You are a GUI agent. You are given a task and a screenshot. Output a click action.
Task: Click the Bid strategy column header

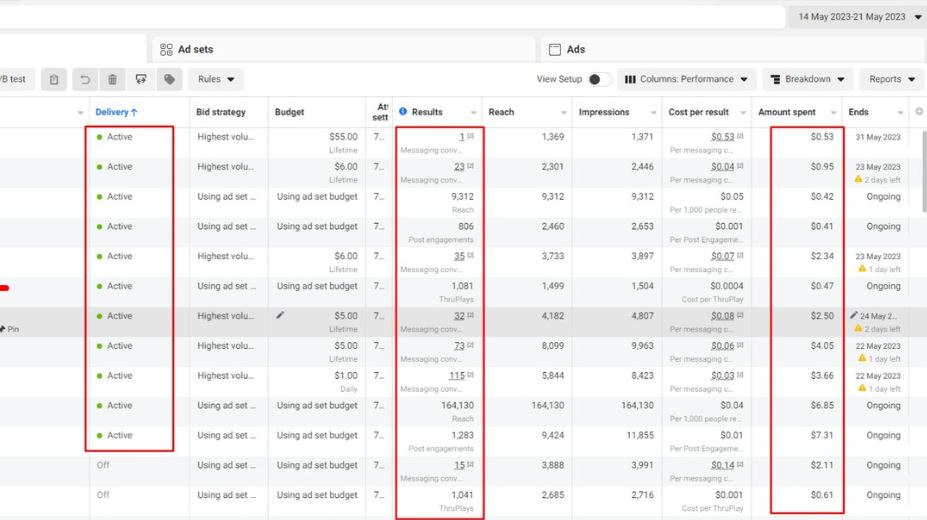pyautogui.click(x=221, y=112)
